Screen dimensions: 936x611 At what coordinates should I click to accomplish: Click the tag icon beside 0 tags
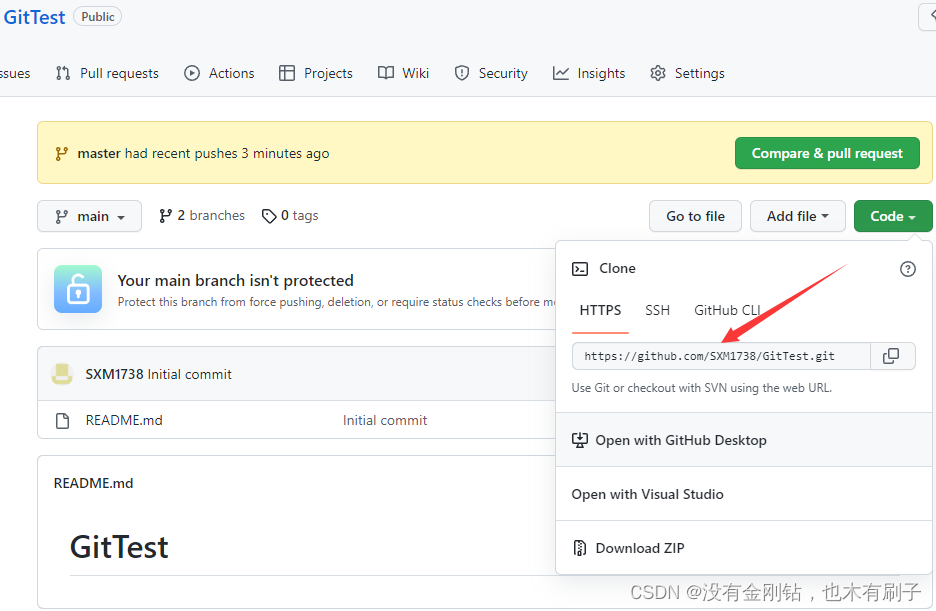[269, 216]
